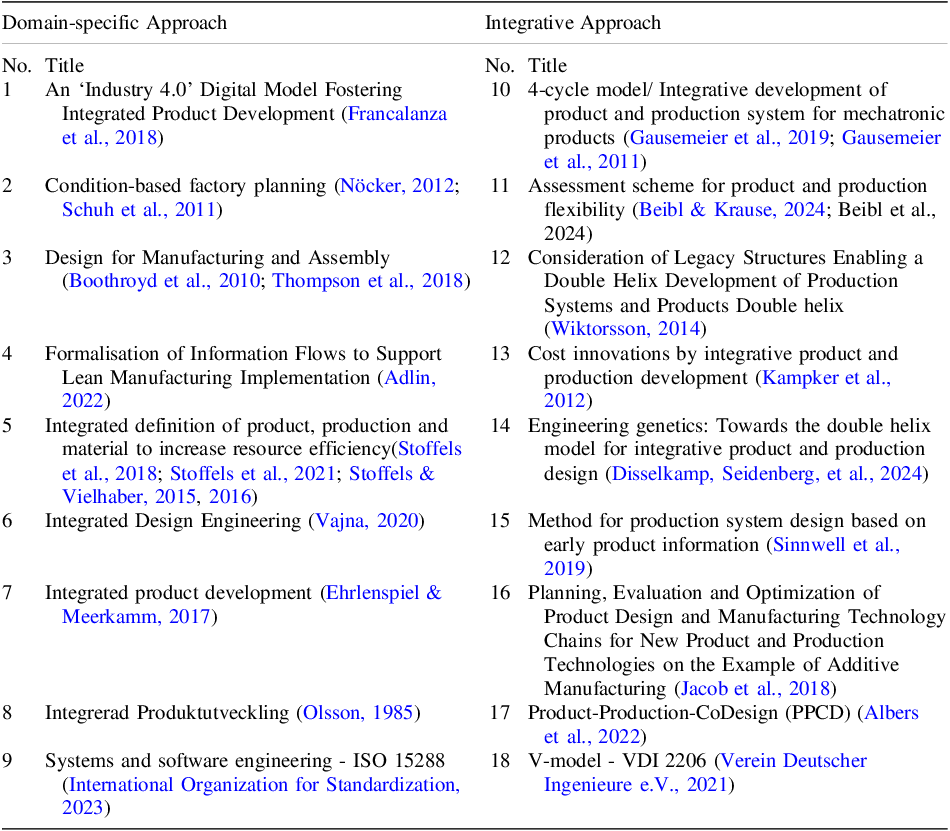The height and width of the screenshot is (831, 950).
Task: Open the Albers et al., 2022 reference
Action: tap(891, 712)
